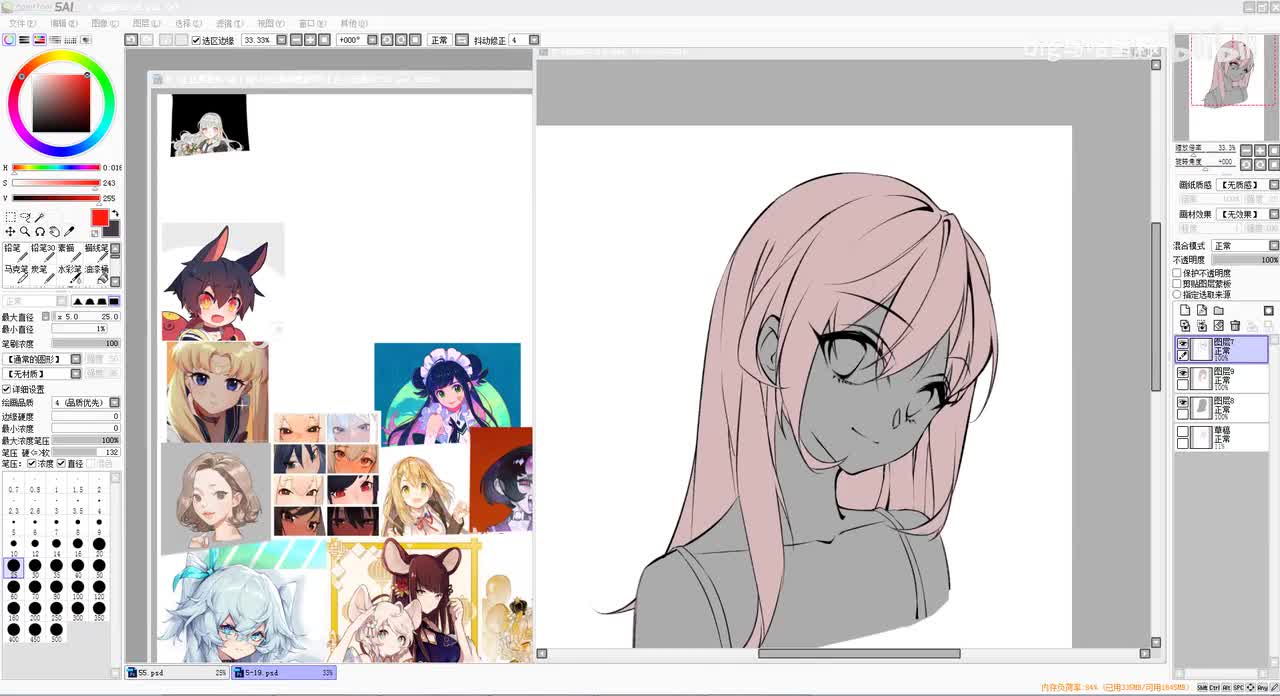Viewport: 1280px width, 696px height.
Task: Choose the 水彩笔 watercolor brush
Action: click(x=70, y=275)
